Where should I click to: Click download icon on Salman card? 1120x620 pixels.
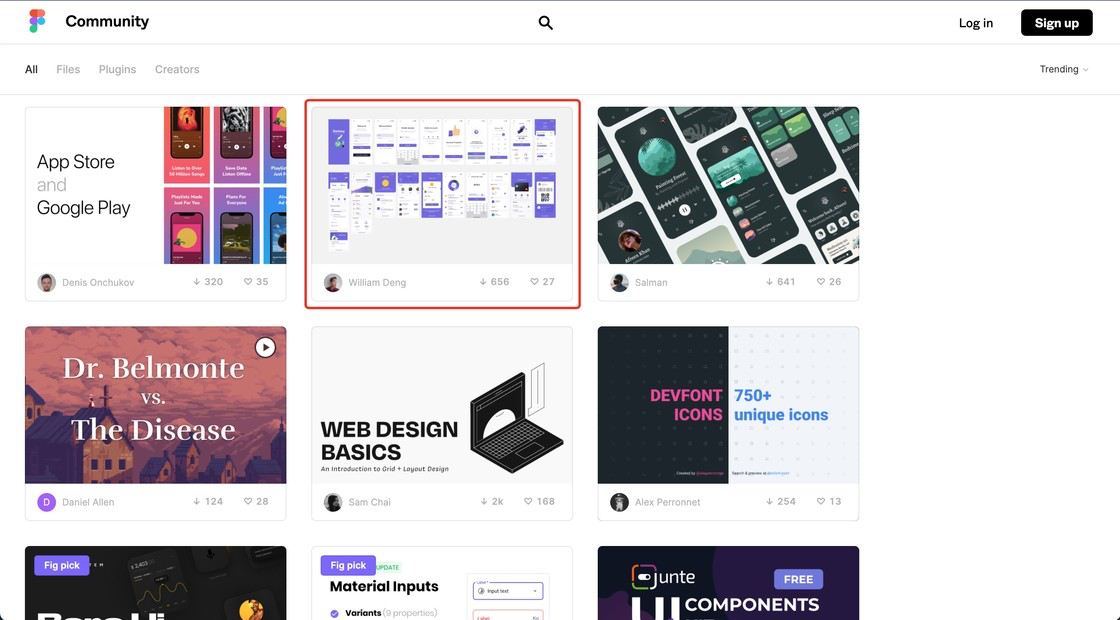pos(769,282)
